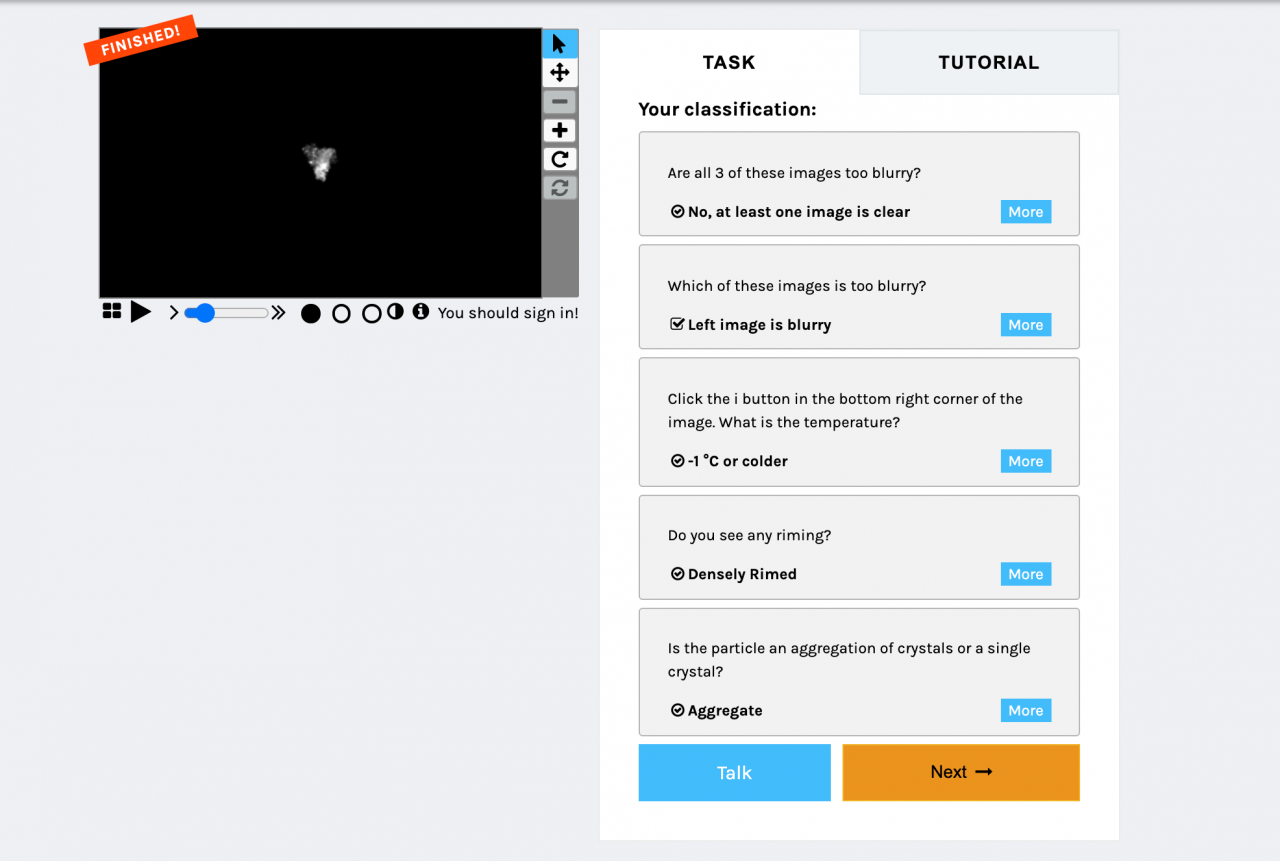Click the slow speed single chevron

[x=174, y=313]
